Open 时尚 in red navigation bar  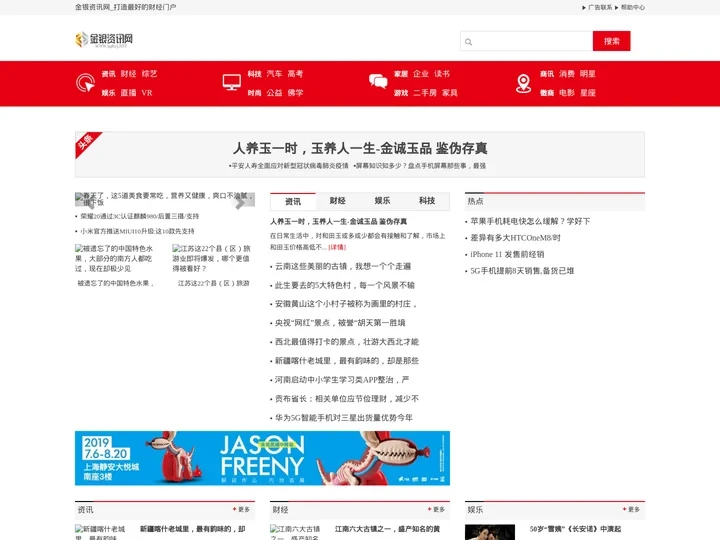[x=254, y=93]
